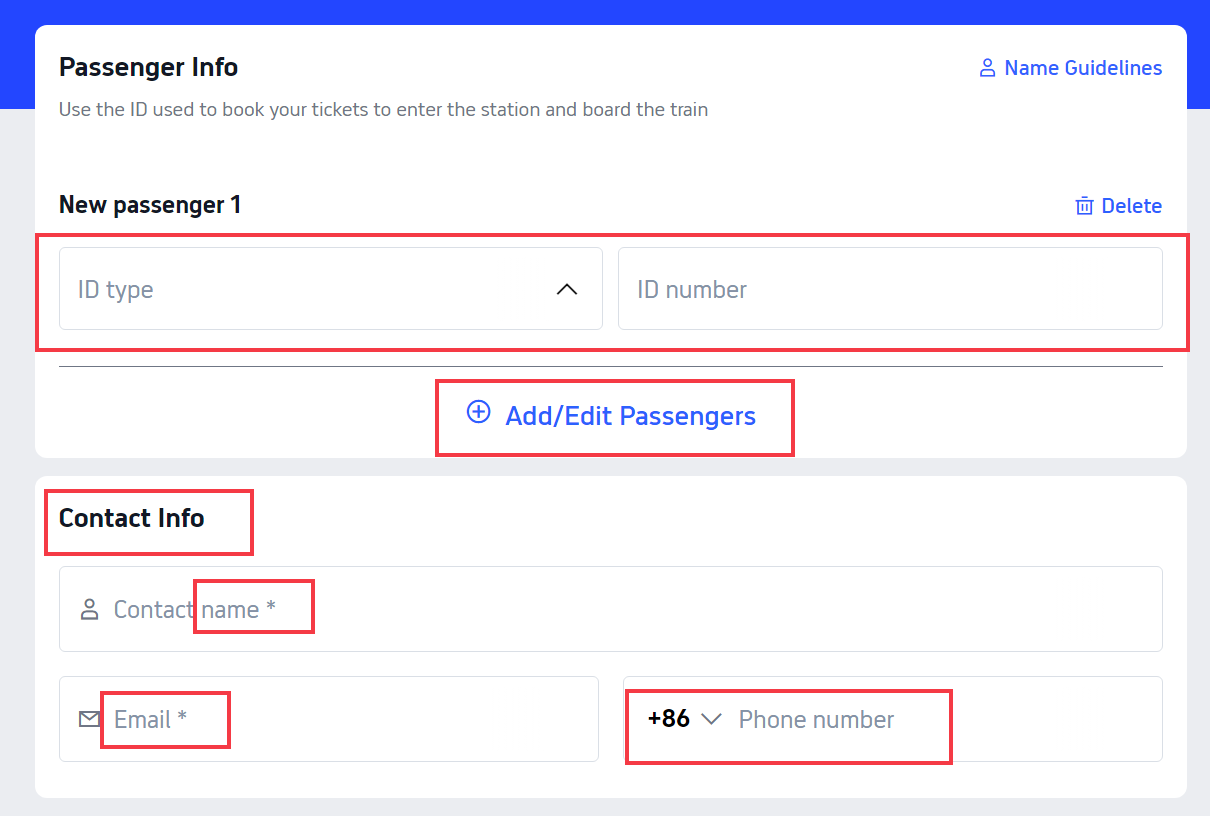Image resolution: width=1210 pixels, height=816 pixels.
Task: Click the Contact Info section heading
Action: [131, 518]
